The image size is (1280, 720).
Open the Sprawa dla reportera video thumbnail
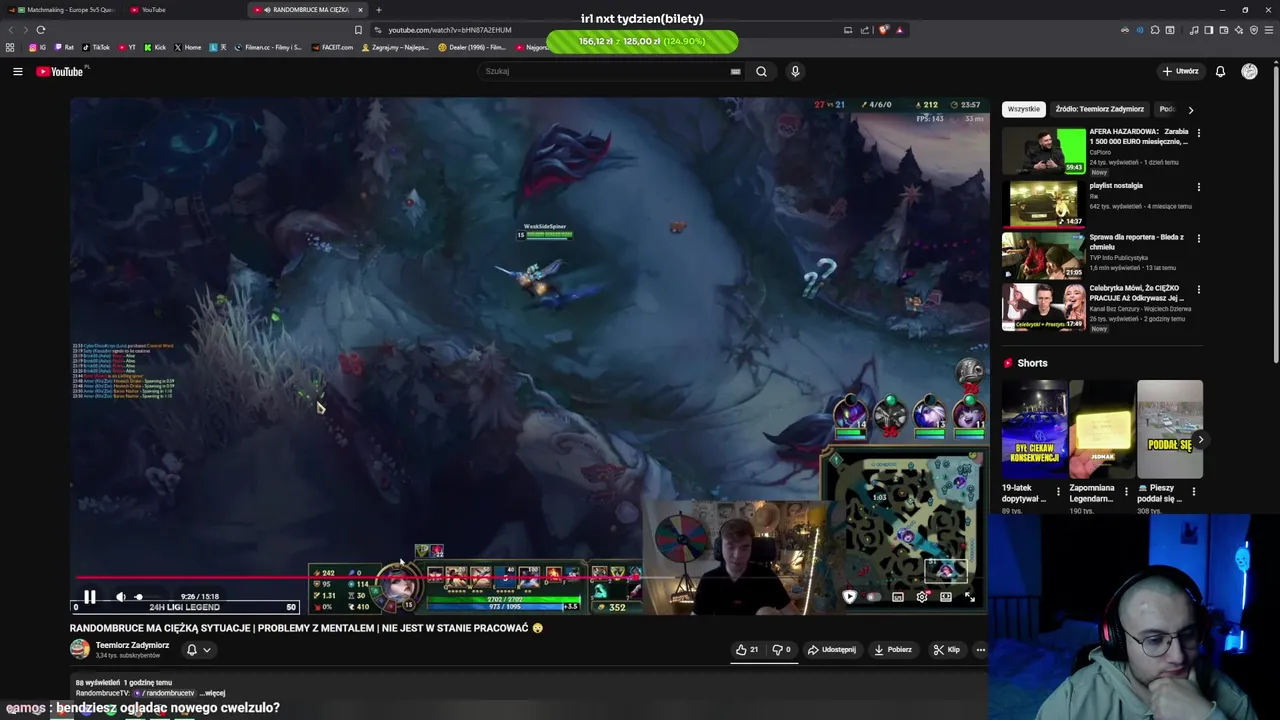click(1044, 255)
